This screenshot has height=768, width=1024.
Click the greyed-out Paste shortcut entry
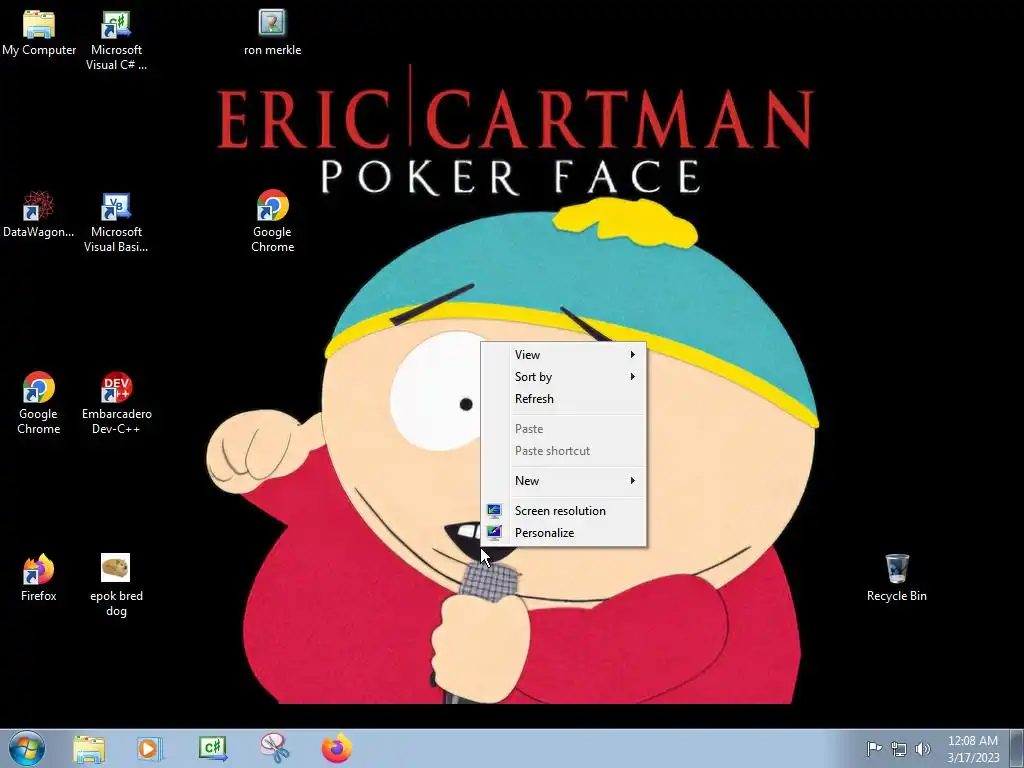564,451
